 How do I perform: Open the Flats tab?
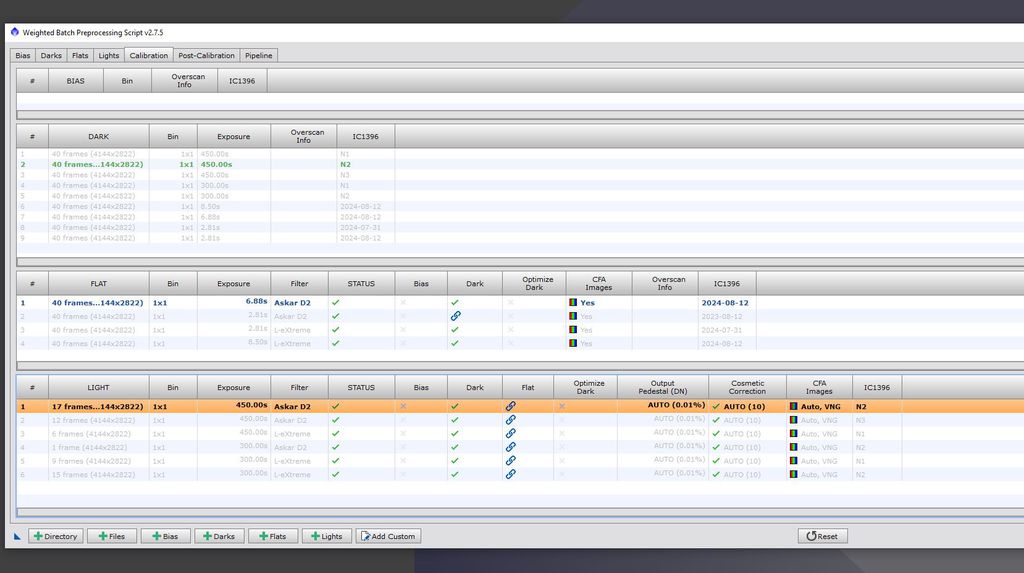(x=80, y=56)
